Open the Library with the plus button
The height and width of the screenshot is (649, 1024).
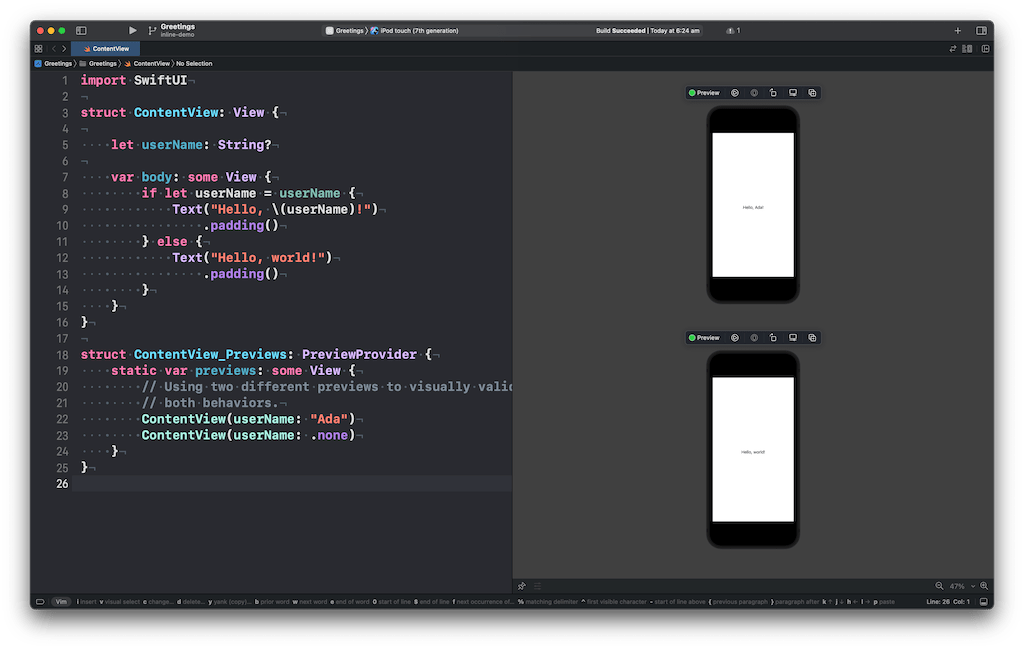point(957,29)
